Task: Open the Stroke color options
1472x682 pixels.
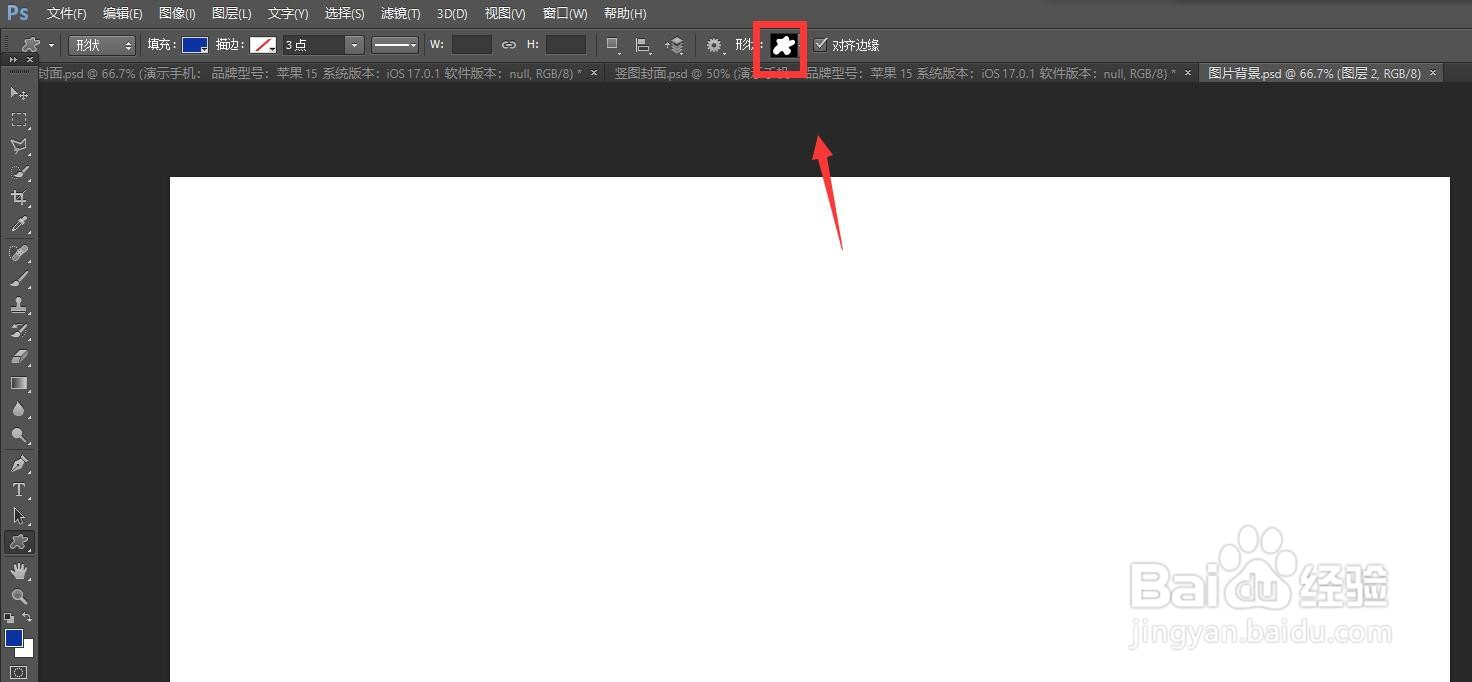Action: (263, 45)
